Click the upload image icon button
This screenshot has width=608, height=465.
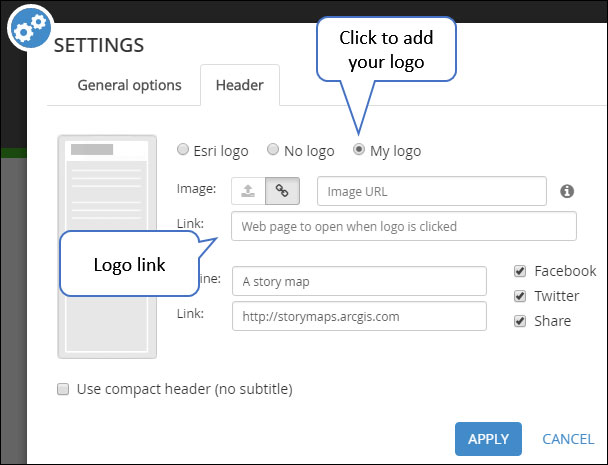pos(246,190)
